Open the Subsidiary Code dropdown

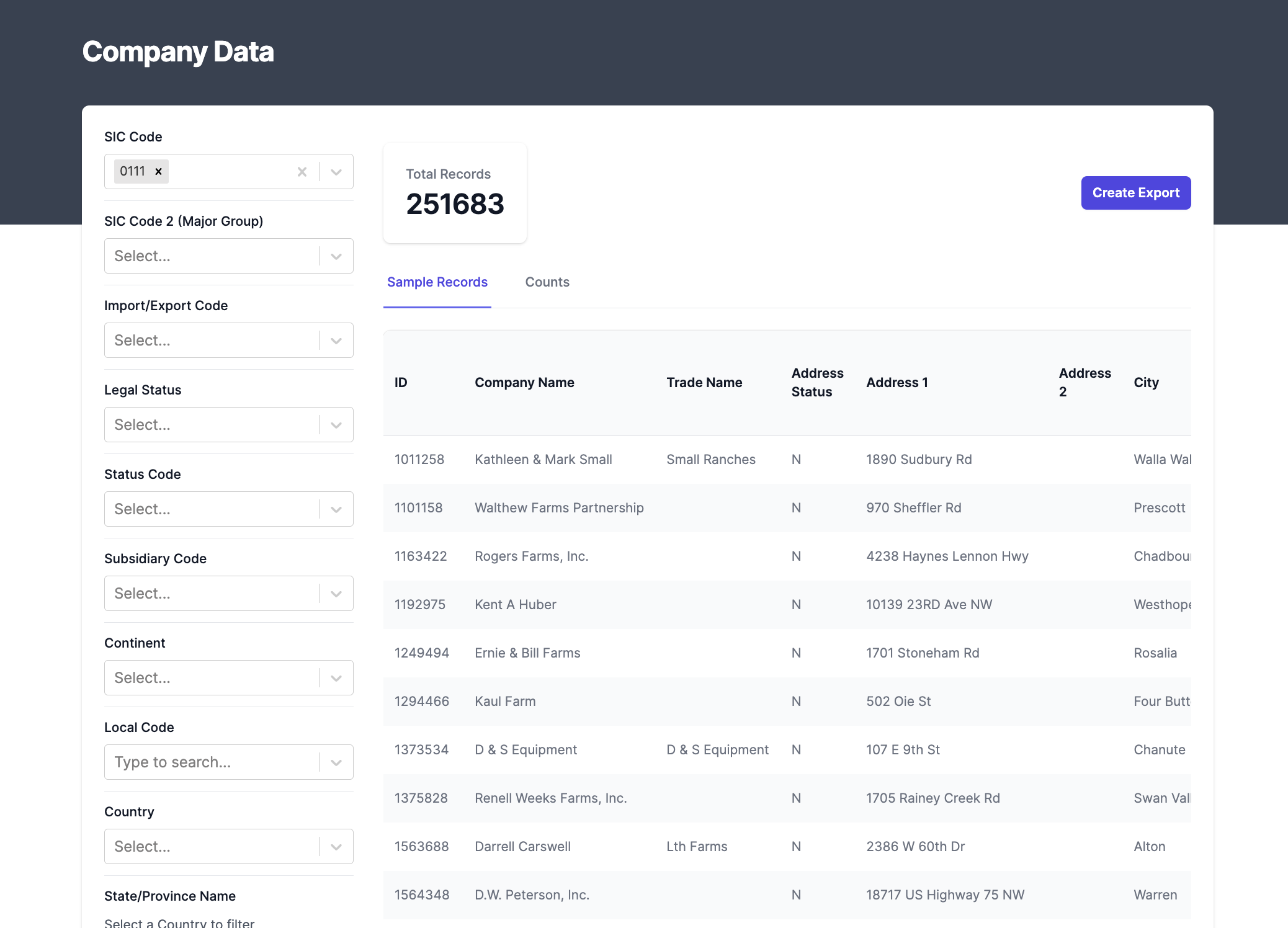[229, 594]
